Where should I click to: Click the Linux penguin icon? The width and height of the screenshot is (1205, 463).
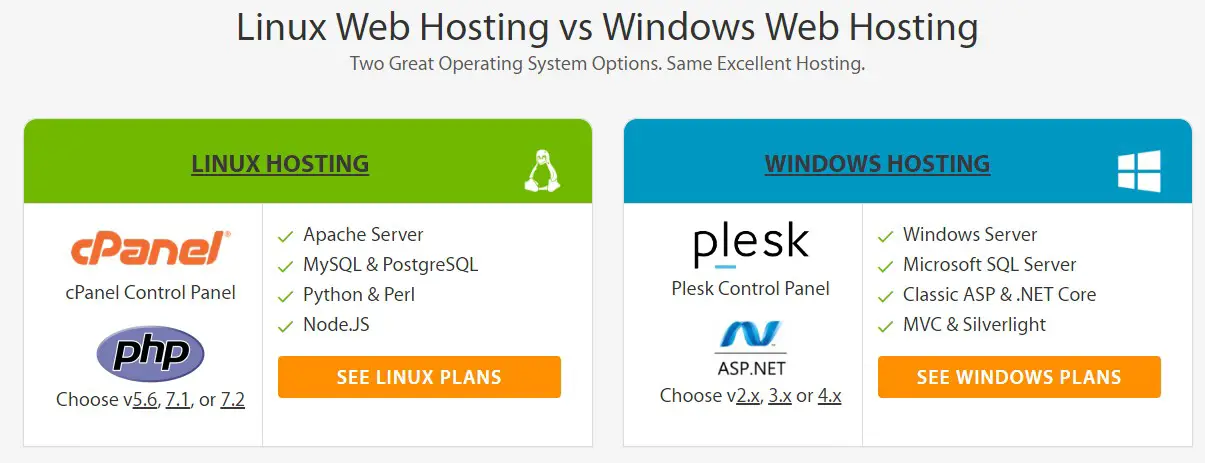pyautogui.click(x=540, y=171)
